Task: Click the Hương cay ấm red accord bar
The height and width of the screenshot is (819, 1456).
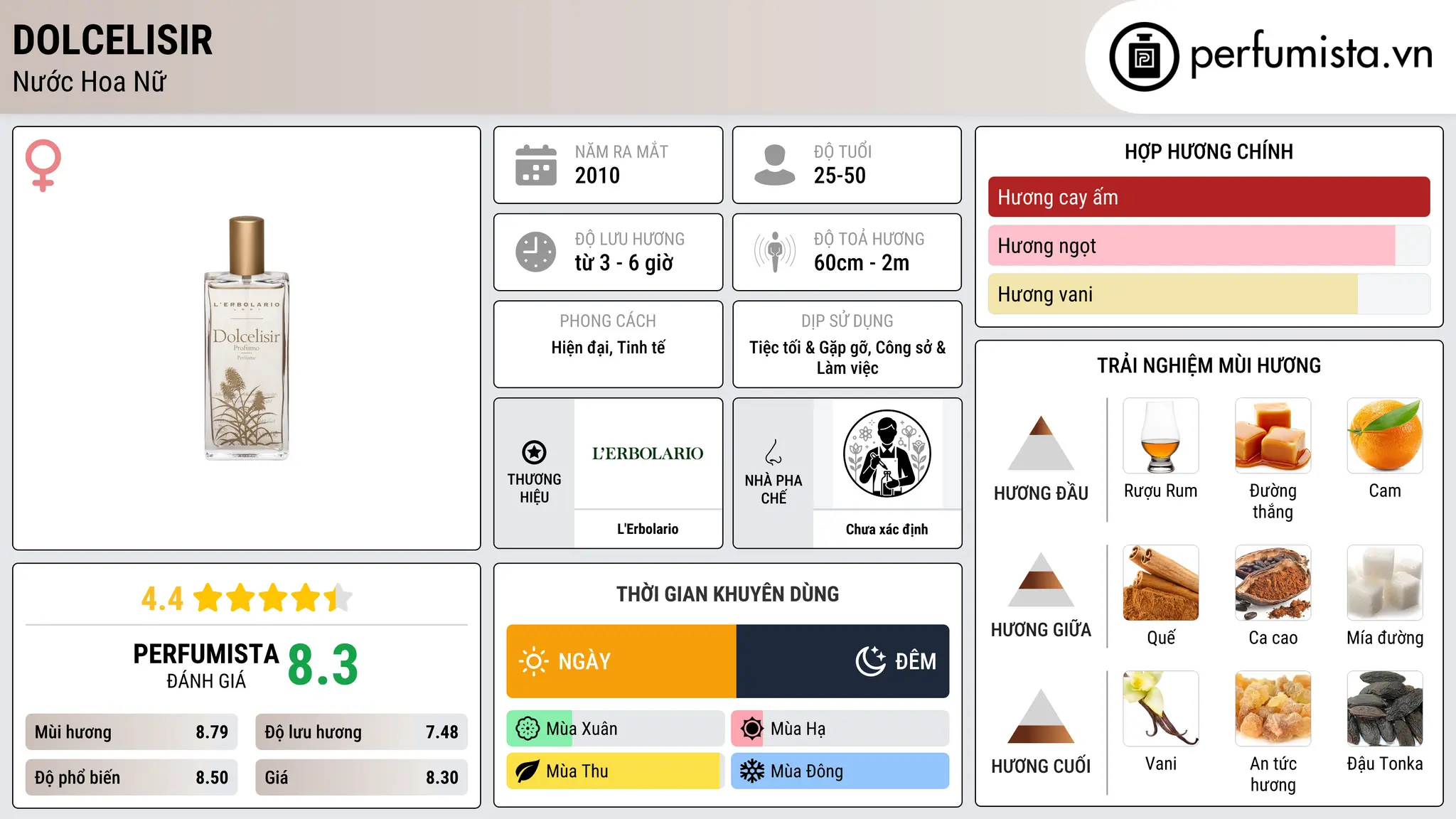Action: (1209, 197)
